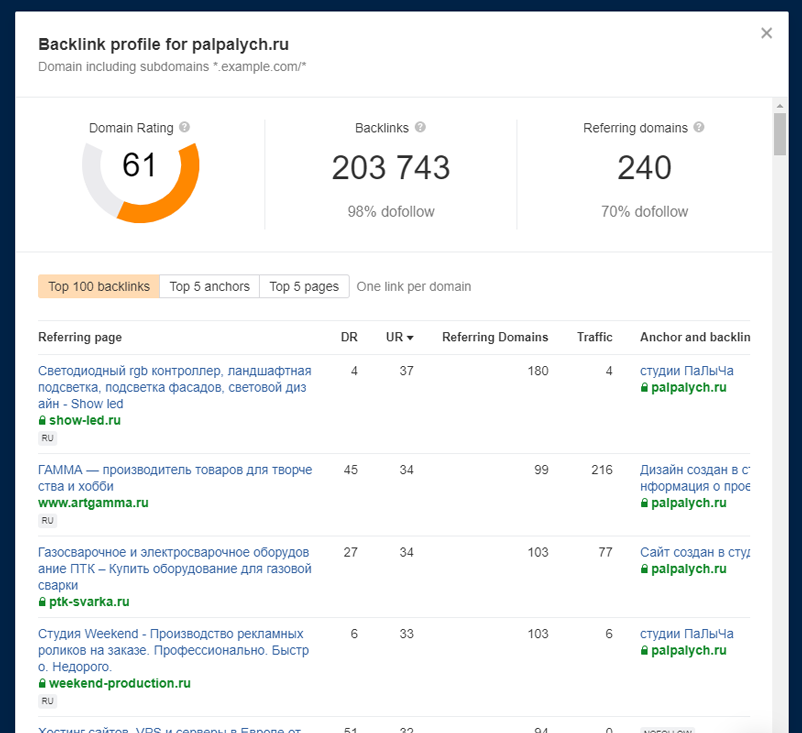The image size is (802, 733).
Task: Click the RU country badge under artgamma.ru
Action: pyautogui.click(x=47, y=520)
